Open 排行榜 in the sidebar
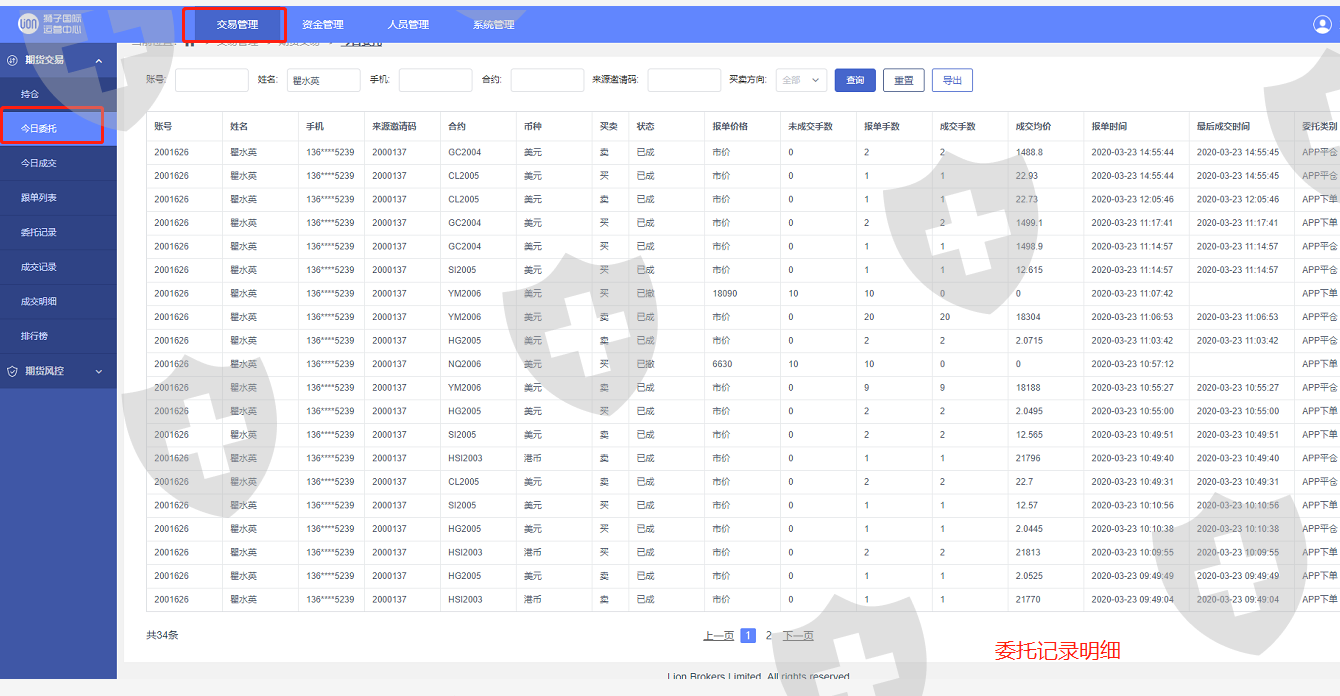Viewport: 1340px width, 696px height. (34, 336)
